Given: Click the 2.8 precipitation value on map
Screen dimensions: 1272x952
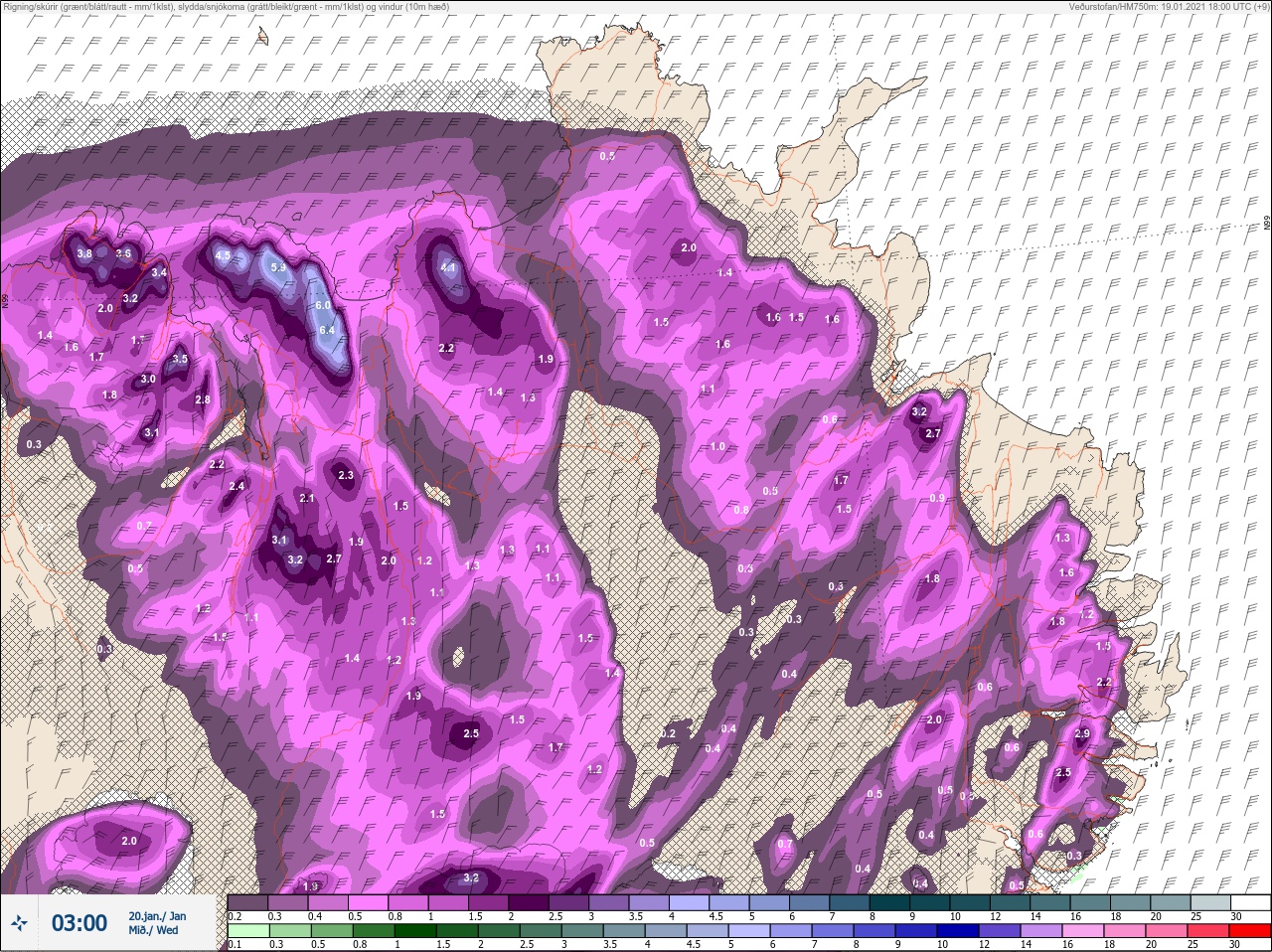Looking at the screenshot, I should (203, 399).
